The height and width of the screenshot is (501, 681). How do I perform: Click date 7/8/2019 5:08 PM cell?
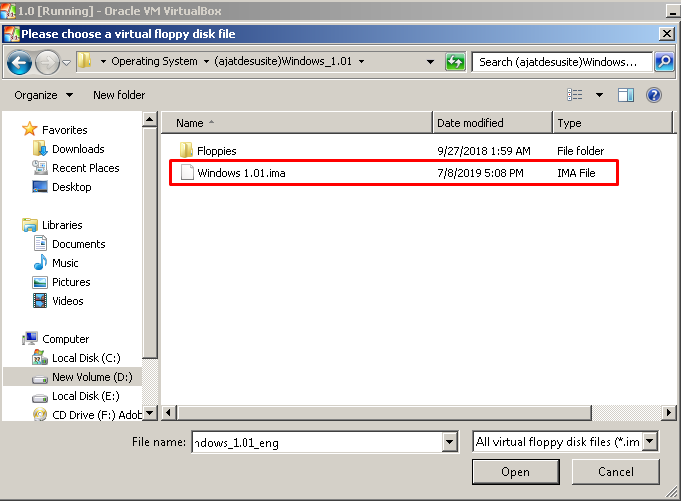click(x=480, y=173)
